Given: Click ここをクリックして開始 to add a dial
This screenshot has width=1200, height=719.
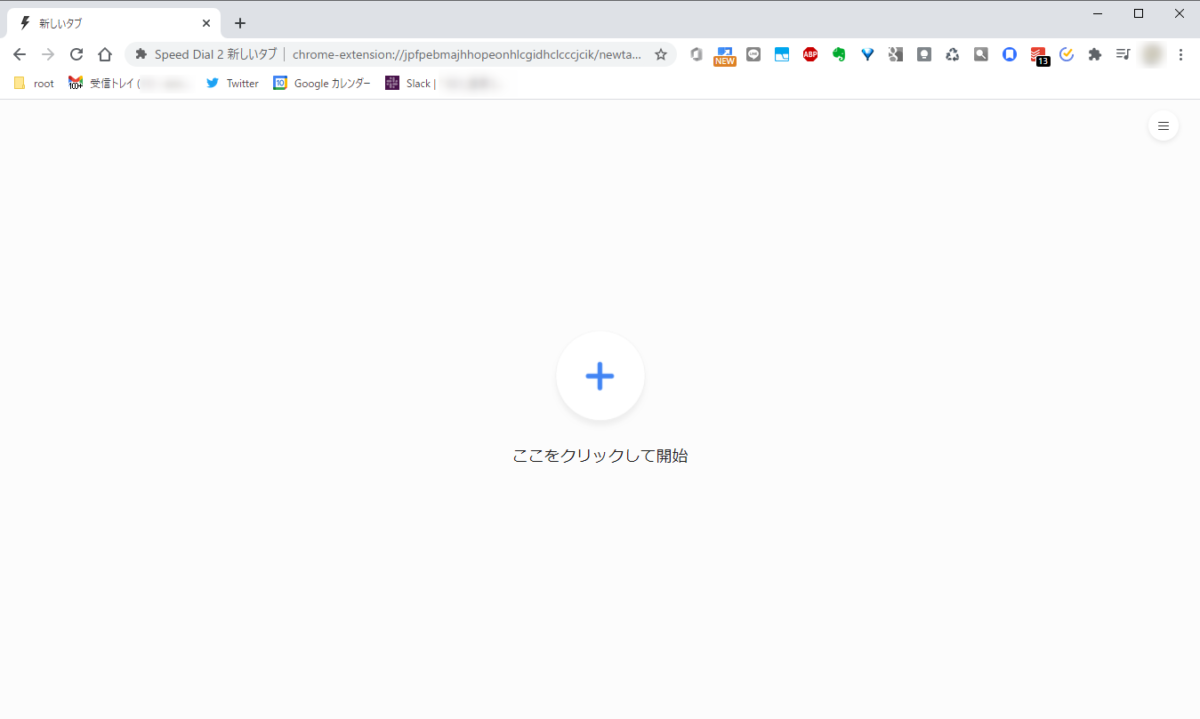Looking at the screenshot, I should tap(599, 455).
